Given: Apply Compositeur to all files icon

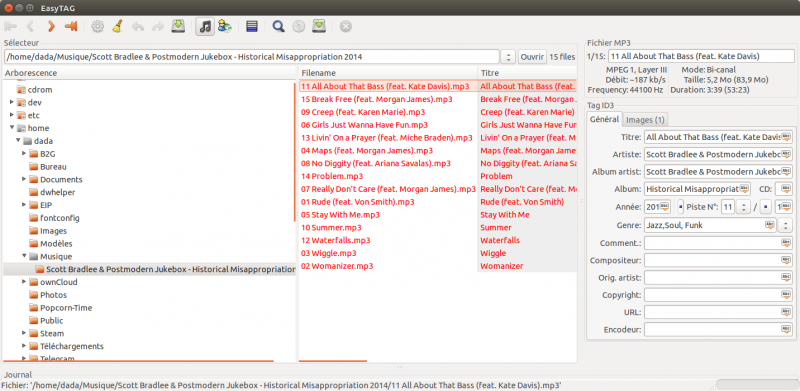Looking at the screenshot, I should [x=786, y=260].
